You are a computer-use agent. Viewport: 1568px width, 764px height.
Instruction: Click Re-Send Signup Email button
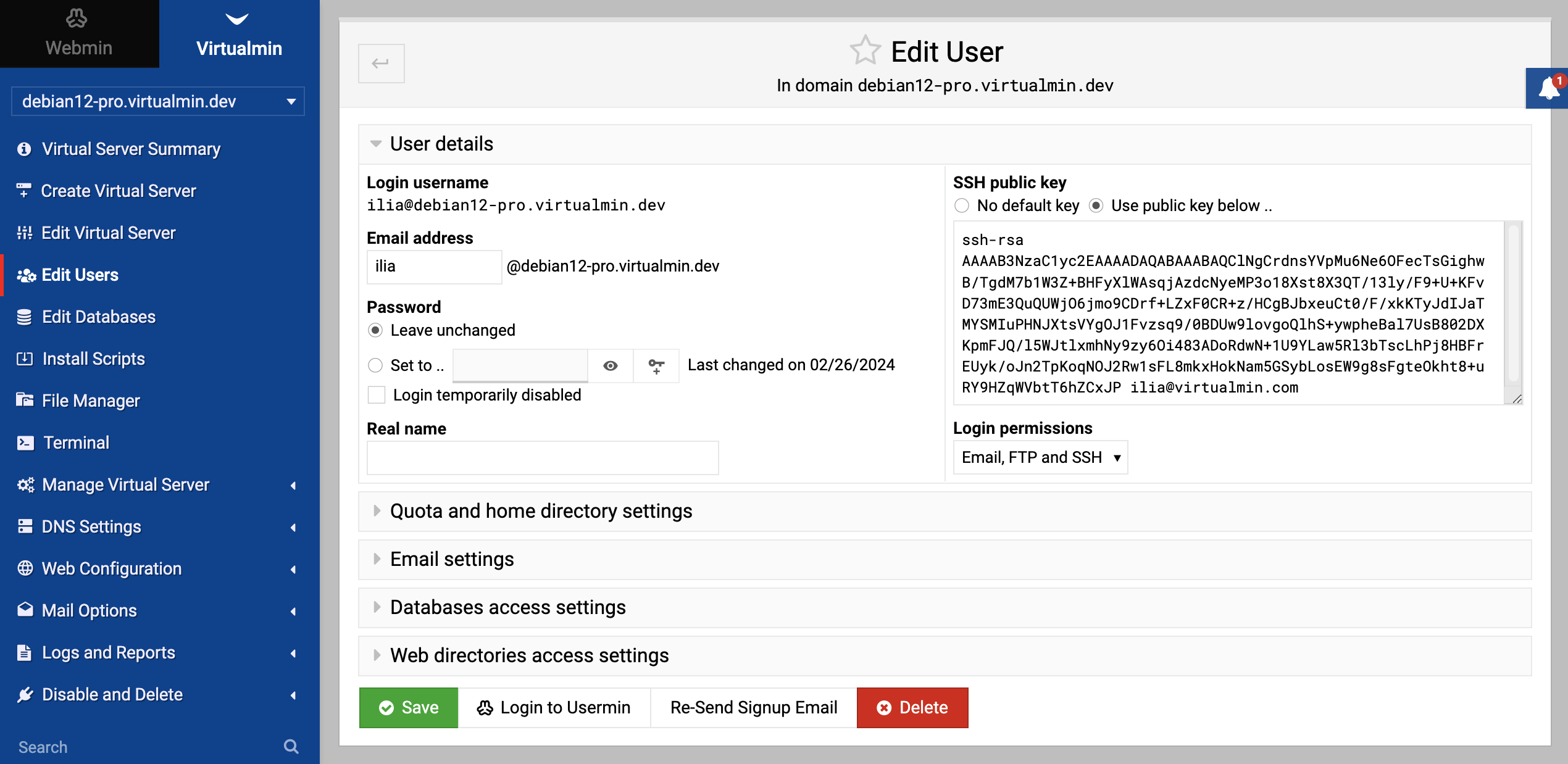[754, 708]
